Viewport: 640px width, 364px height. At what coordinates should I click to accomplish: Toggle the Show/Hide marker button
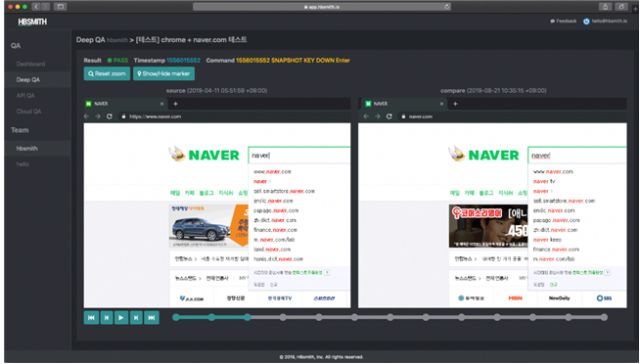click(164, 74)
